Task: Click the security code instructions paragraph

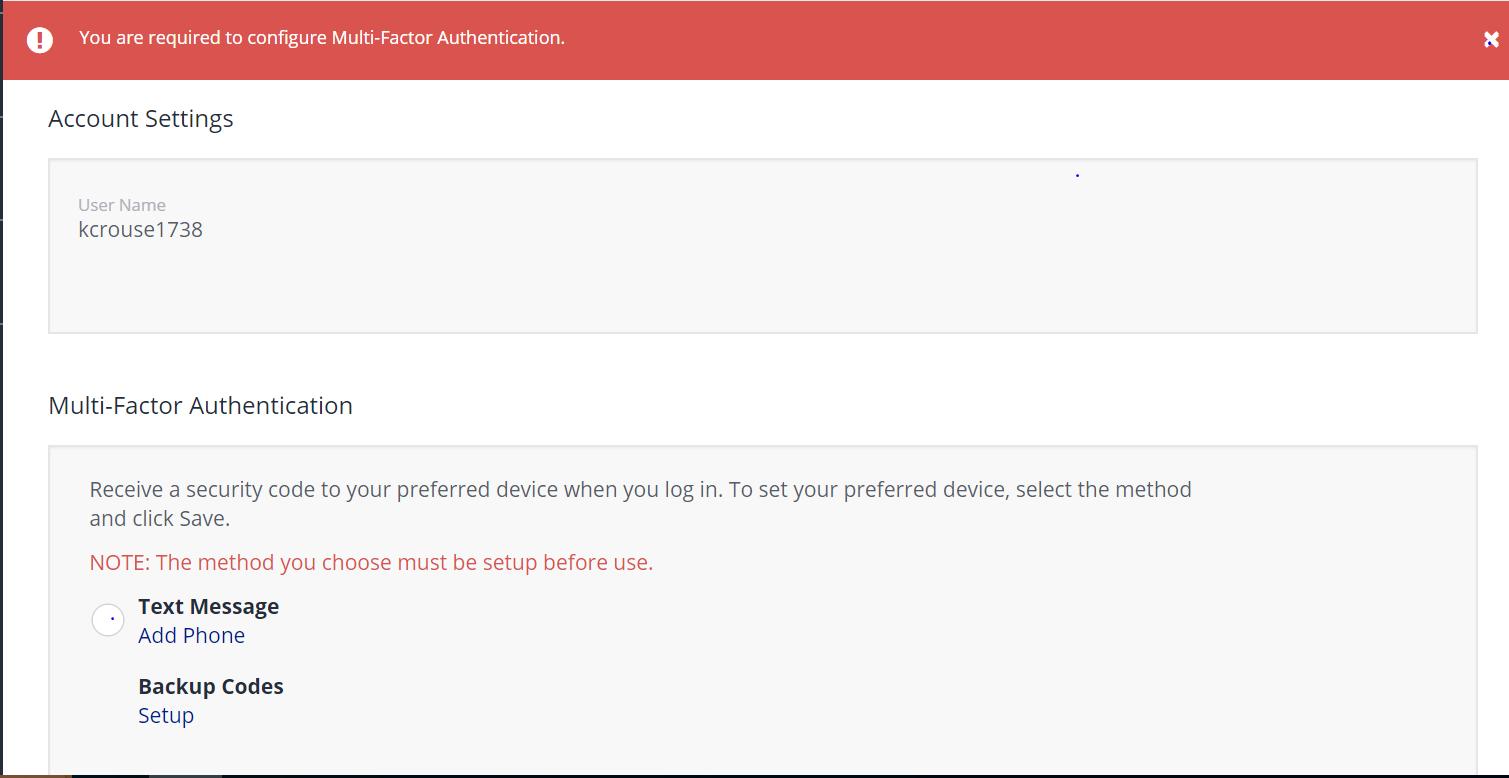Action: (x=640, y=490)
